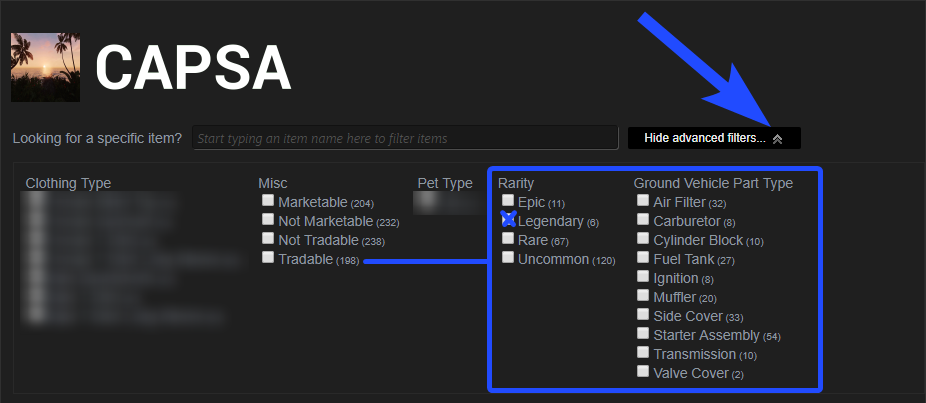
Task: Select the Valve Cover checkbox
Action: (x=643, y=372)
